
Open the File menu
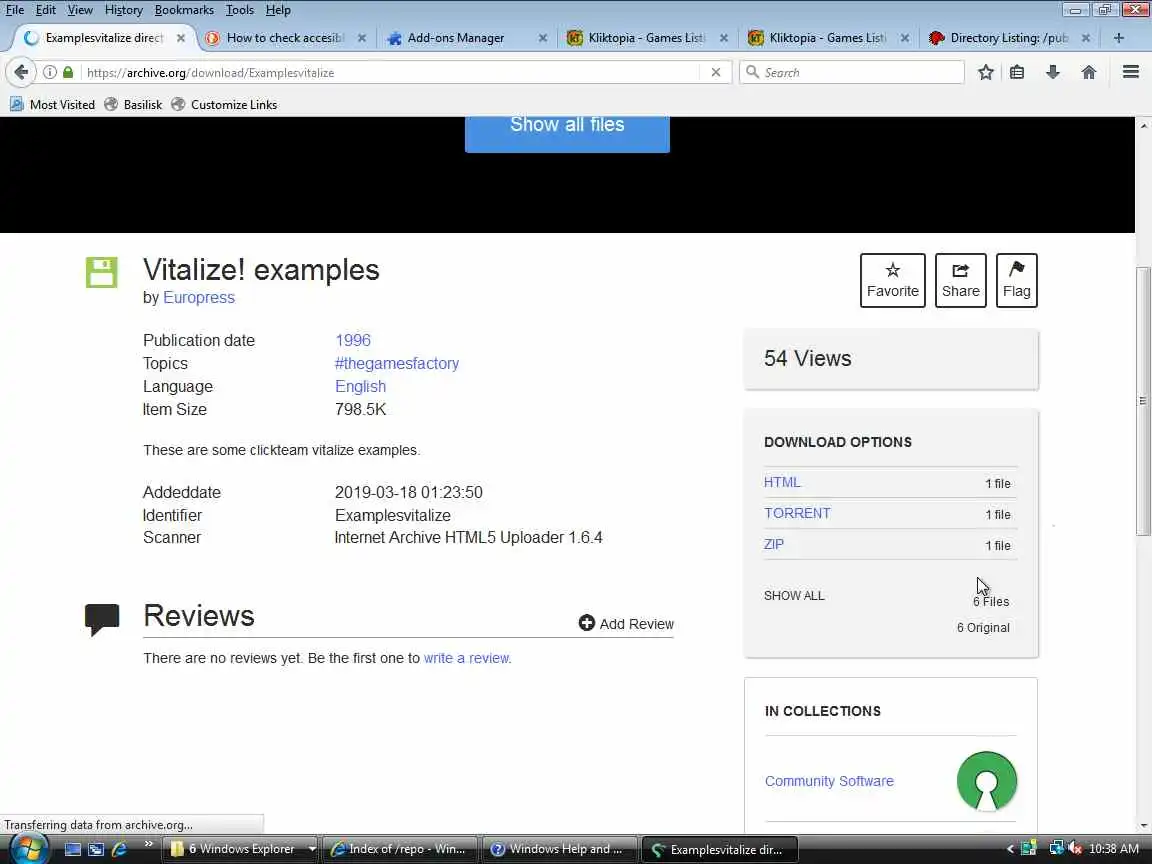[x=15, y=10]
